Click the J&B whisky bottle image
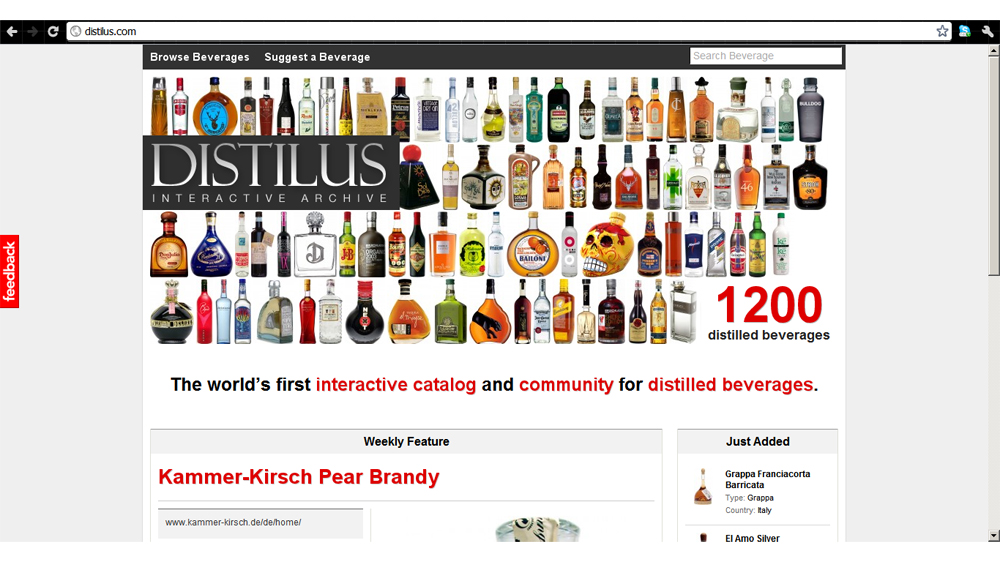Screen dimensions: 1000x562 click(x=347, y=244)
